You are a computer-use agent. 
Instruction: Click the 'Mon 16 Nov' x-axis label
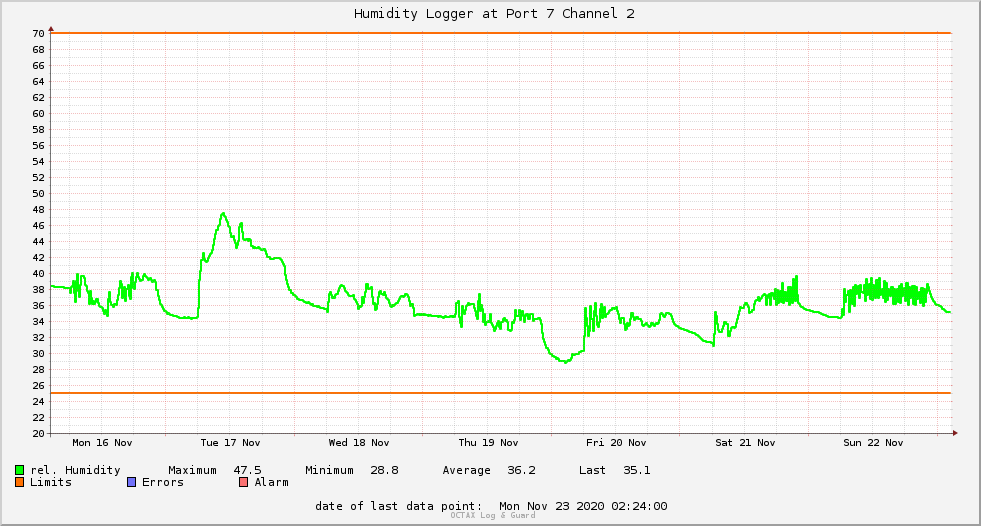click(x=102, y=443)
